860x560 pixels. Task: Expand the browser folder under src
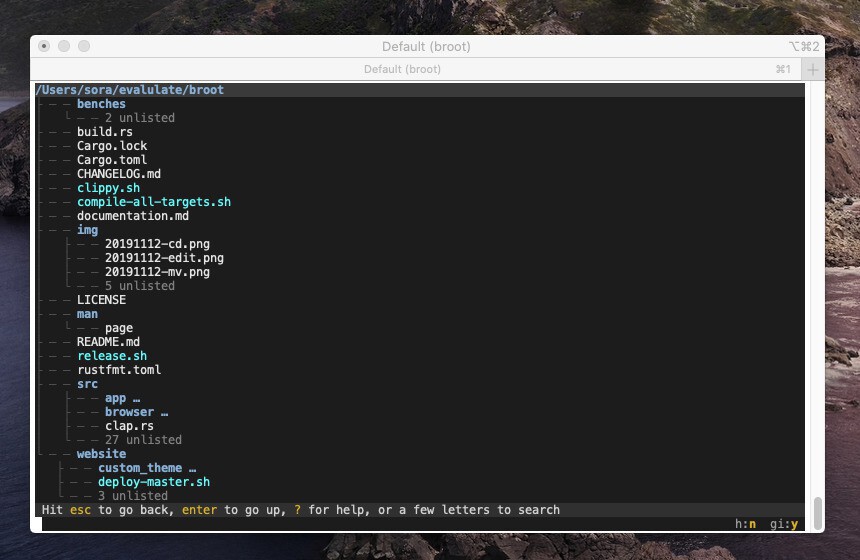point(136,412)
